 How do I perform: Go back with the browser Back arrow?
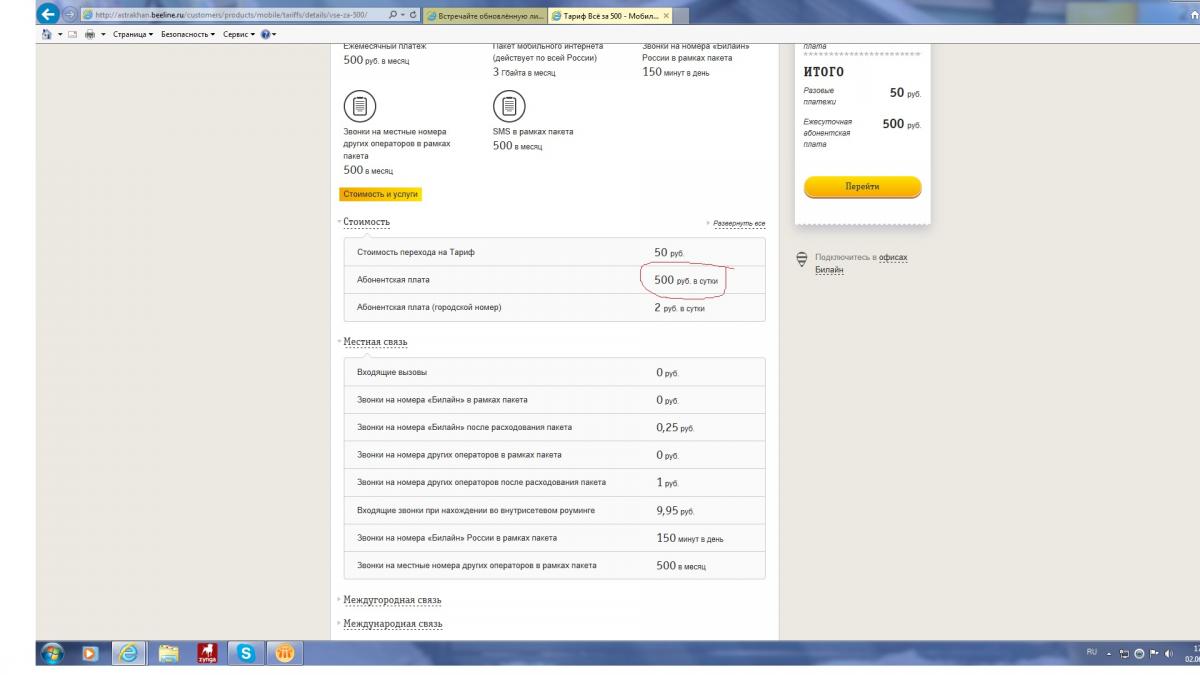tap(46, 14)
